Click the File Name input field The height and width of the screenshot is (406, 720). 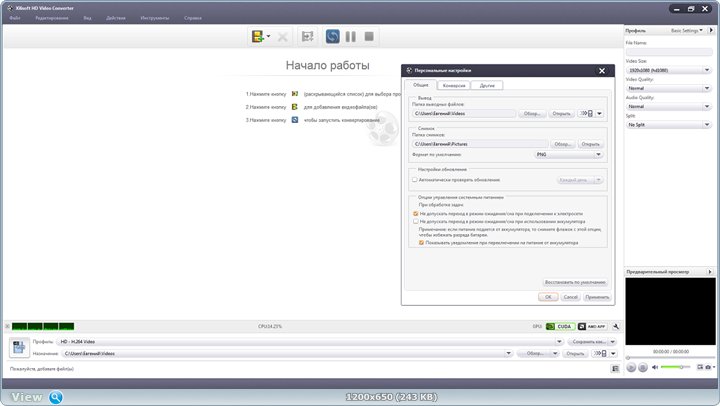(668, 52)
